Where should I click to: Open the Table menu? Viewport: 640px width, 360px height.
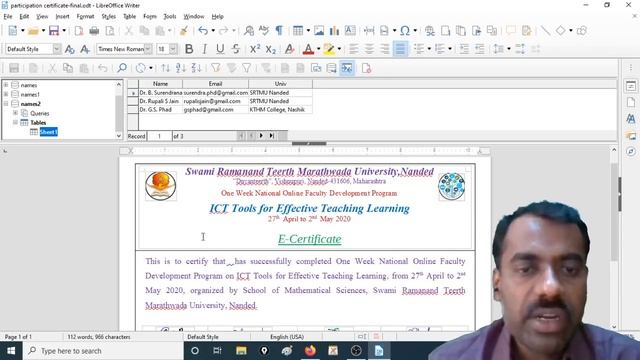click(129, 16)
